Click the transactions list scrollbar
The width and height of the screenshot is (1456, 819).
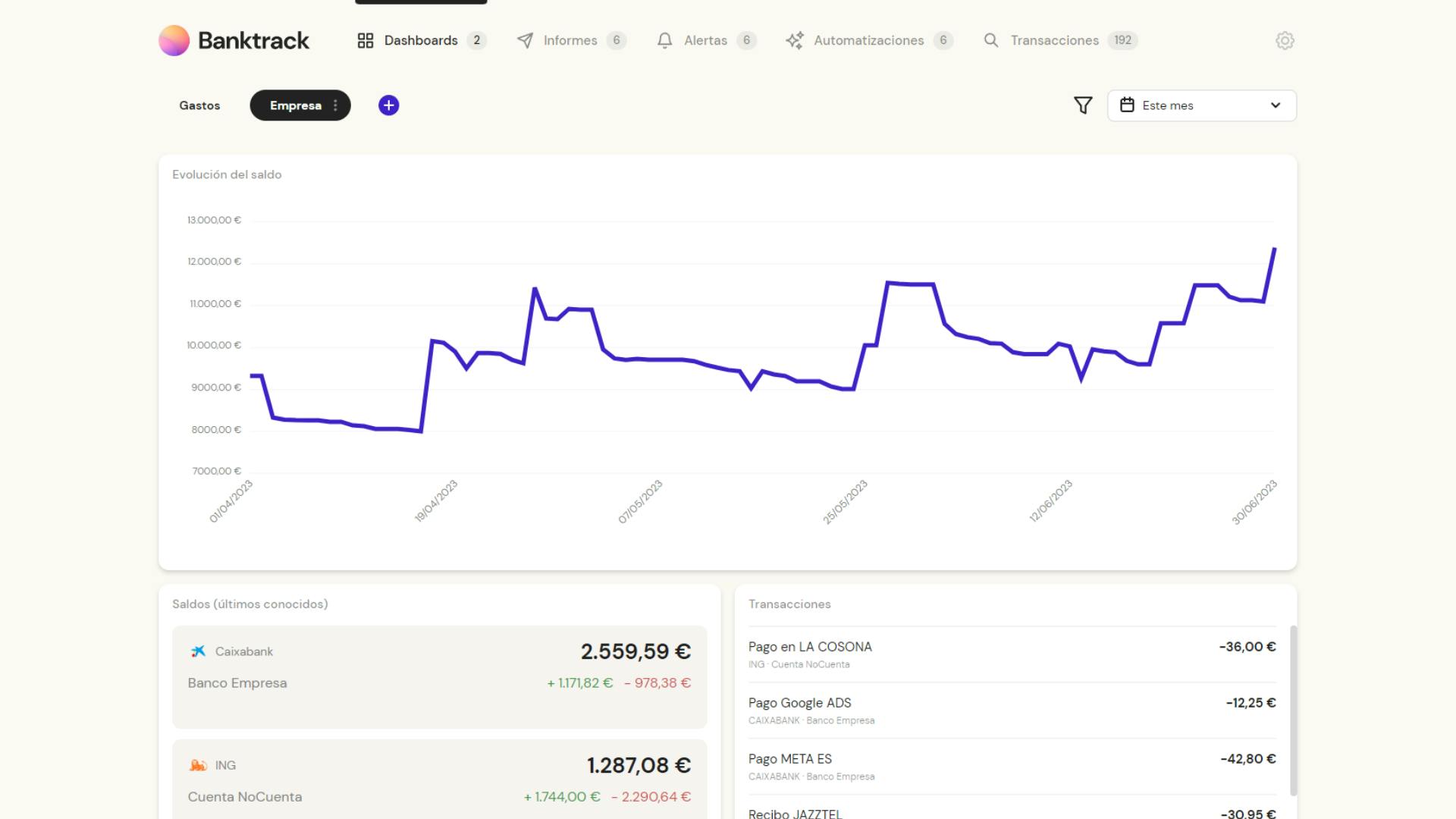(x=1294, y=710)
